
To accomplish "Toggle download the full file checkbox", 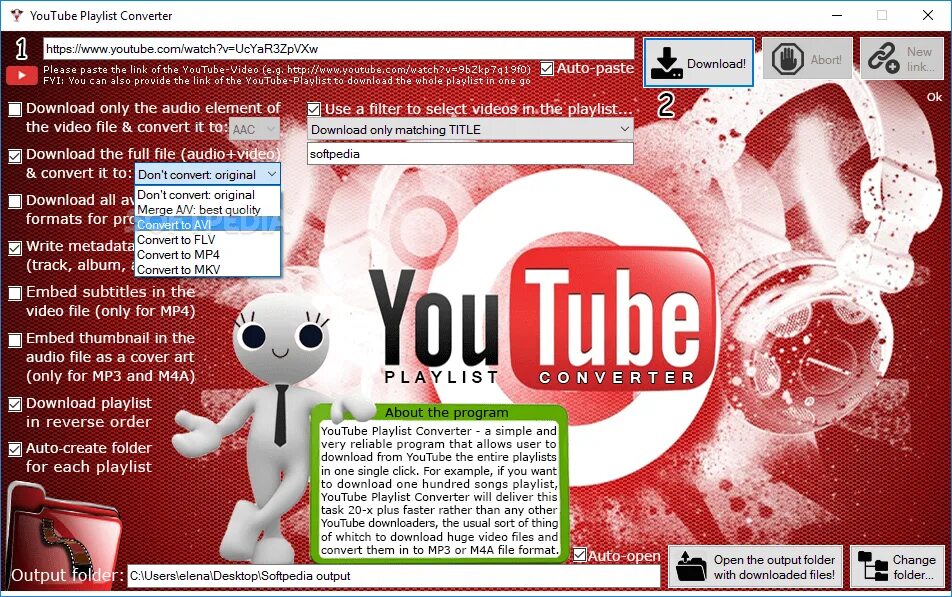I will (x=15, y=155).
